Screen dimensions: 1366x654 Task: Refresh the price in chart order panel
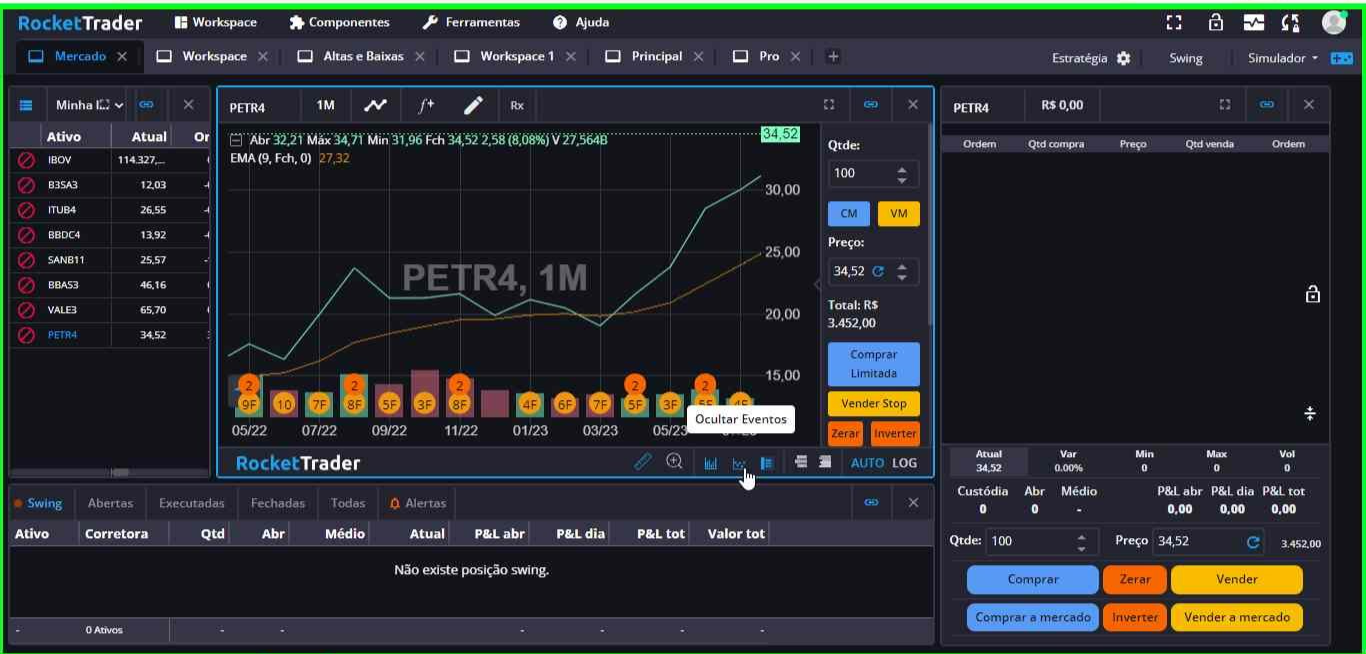(x=878, y=271)
